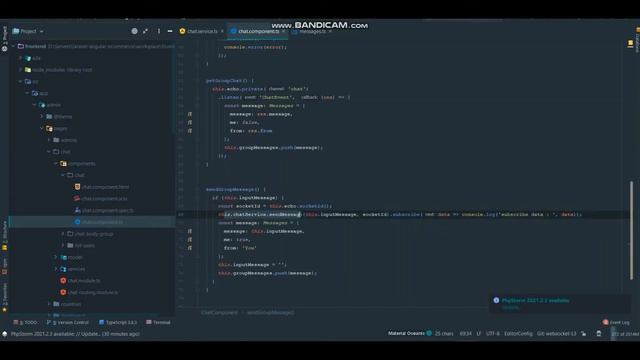Viewport: 640px width, 360px height.
Task: Click the Angular icon of chat.module.ts
Action: (x=63, y=281)
